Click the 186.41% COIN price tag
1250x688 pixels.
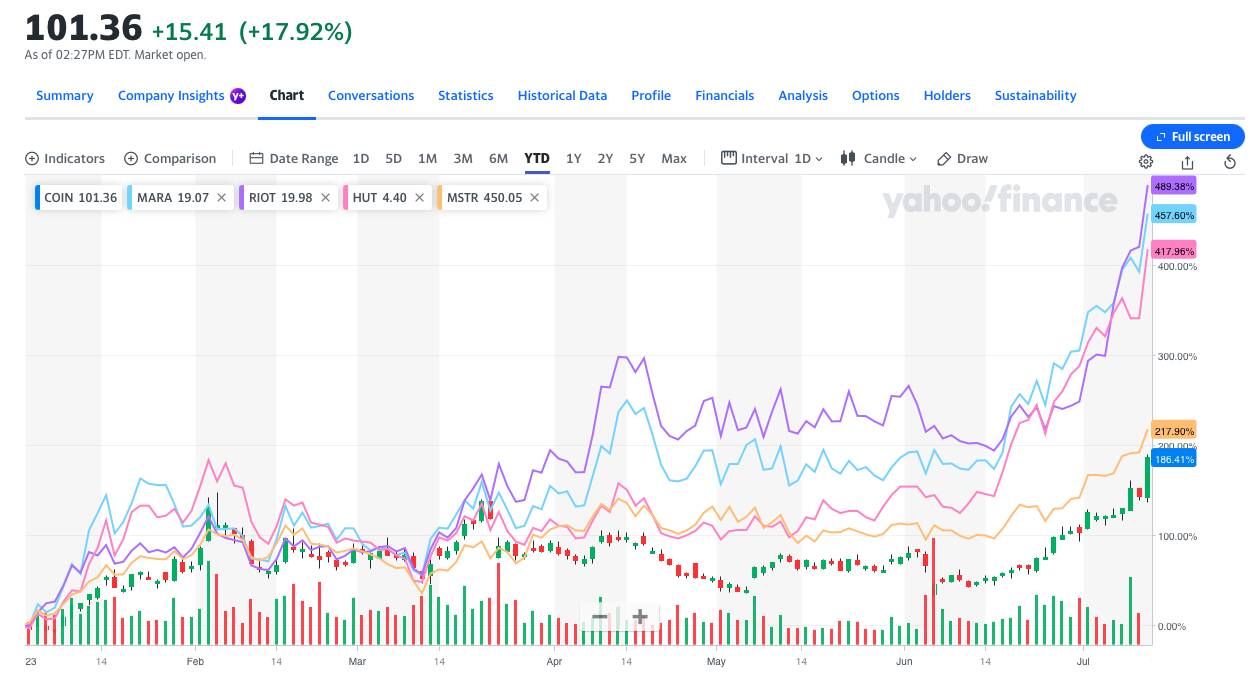[x=1174, y=459]
